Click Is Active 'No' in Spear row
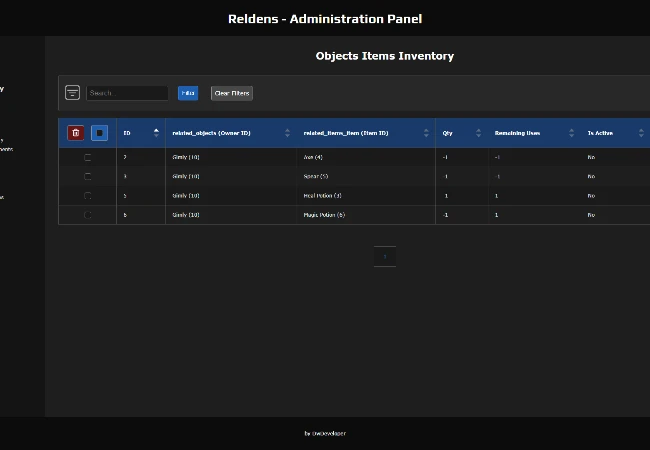Viewport: 650px width, 450px height. (591, 176)
